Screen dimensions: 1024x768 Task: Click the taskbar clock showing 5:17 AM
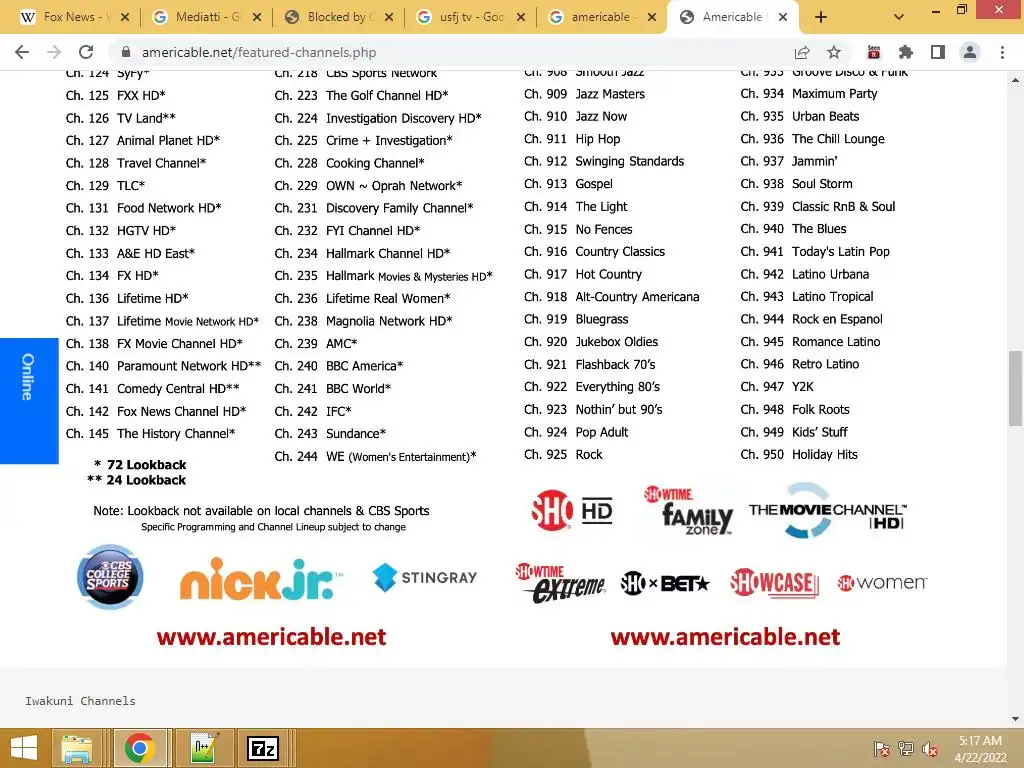click(980, 749)
